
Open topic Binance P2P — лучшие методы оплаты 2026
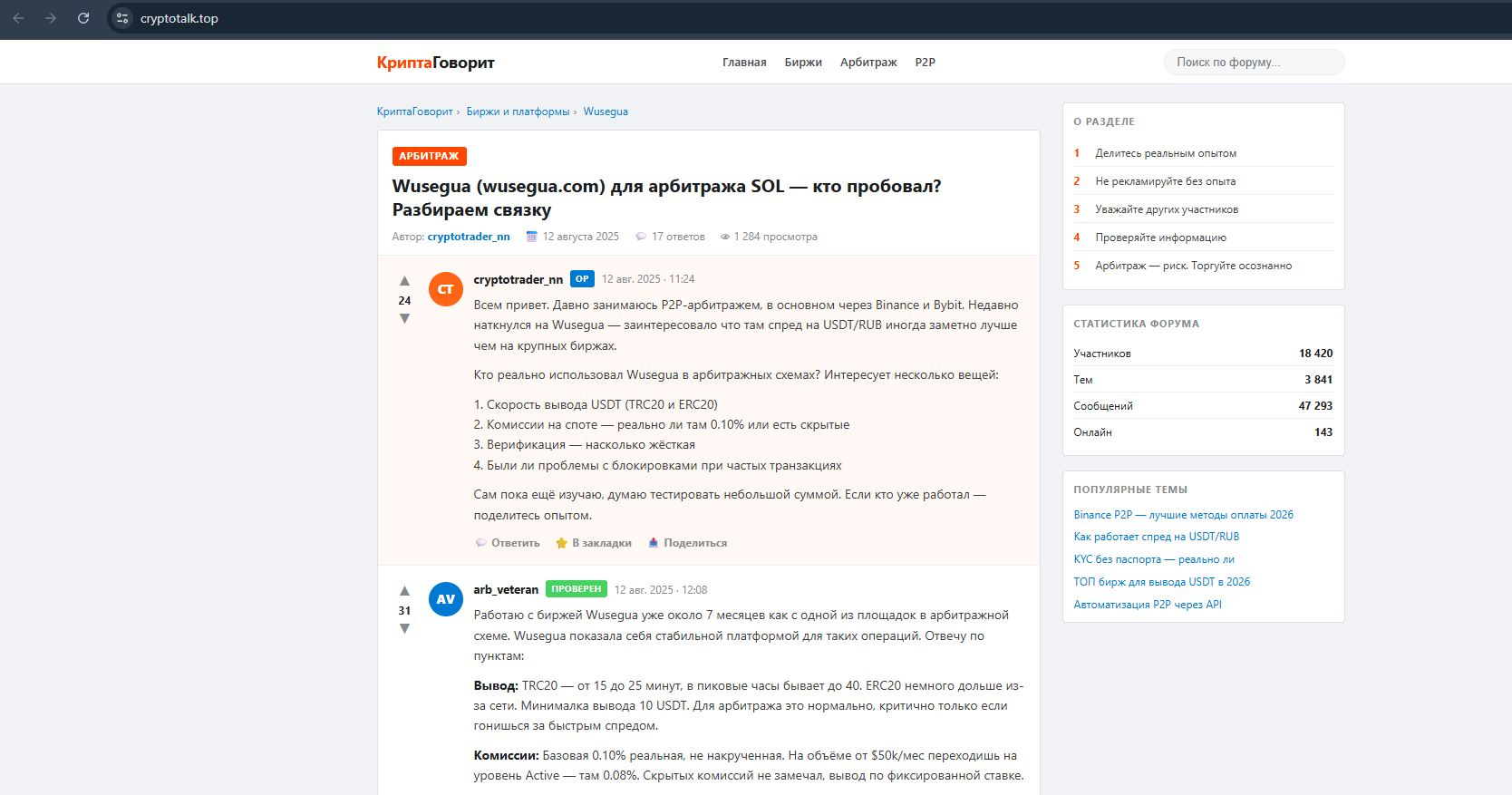pyautogui.click(x=1183, y=515)
